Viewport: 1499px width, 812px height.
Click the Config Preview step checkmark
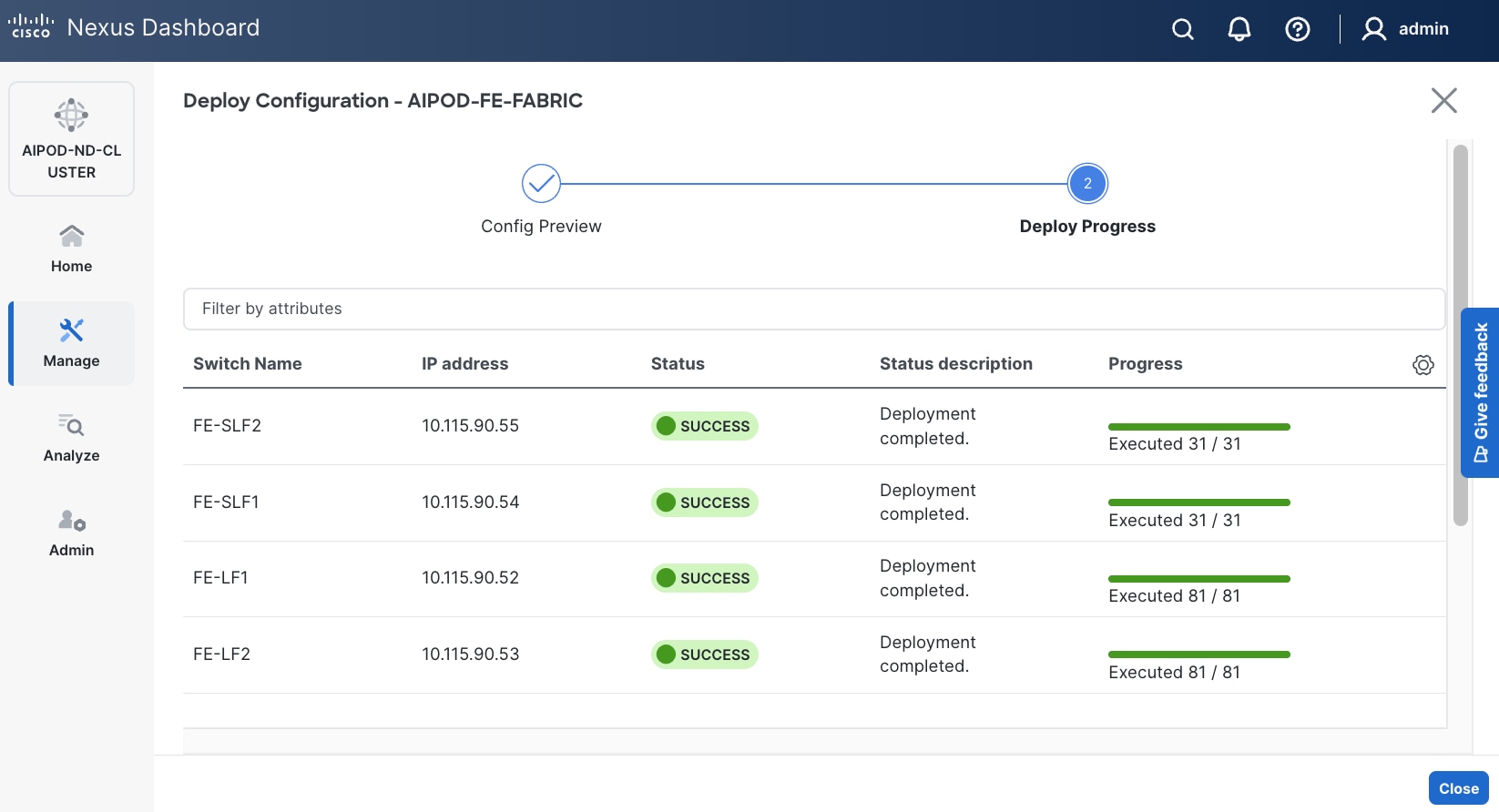[x=541, y=184]
